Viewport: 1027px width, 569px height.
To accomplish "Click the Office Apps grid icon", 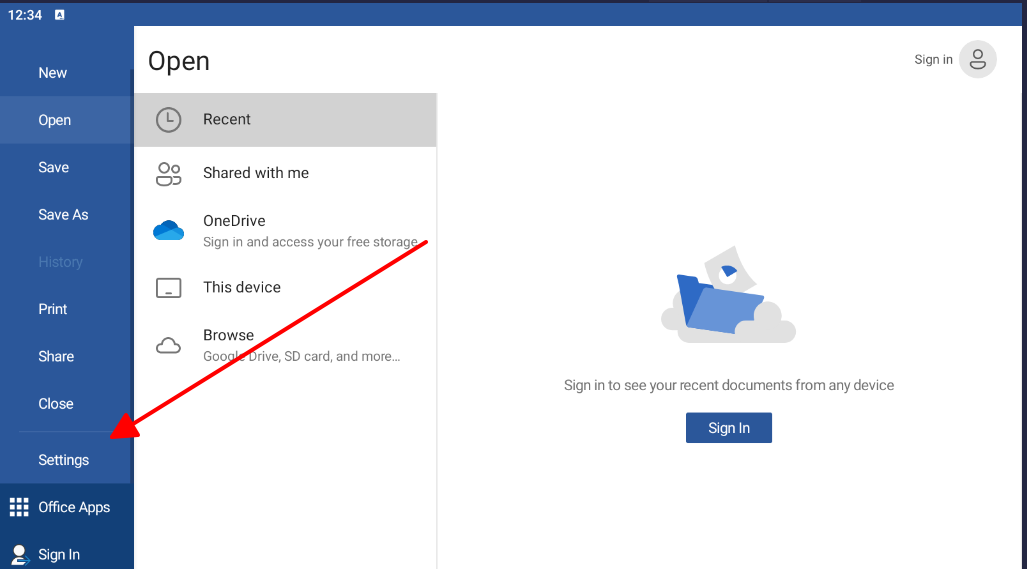I will pyautogui.click(x=19, y=507).
